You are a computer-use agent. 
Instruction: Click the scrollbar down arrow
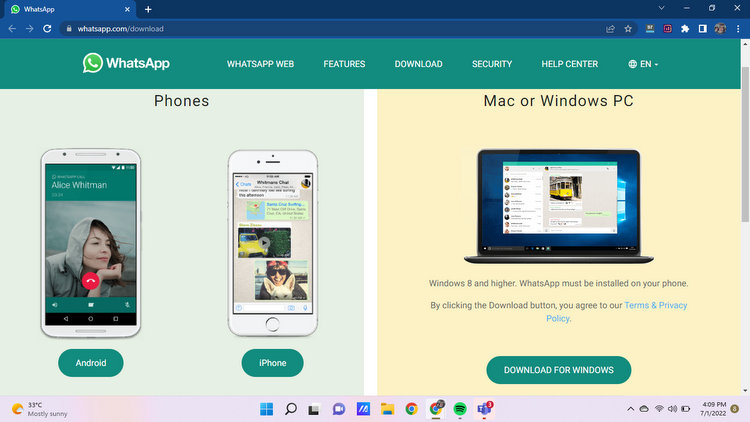click(745, 391)
